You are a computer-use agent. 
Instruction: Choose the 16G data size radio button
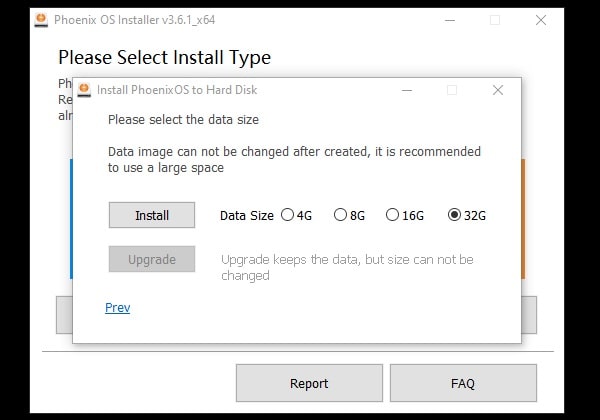392,215
